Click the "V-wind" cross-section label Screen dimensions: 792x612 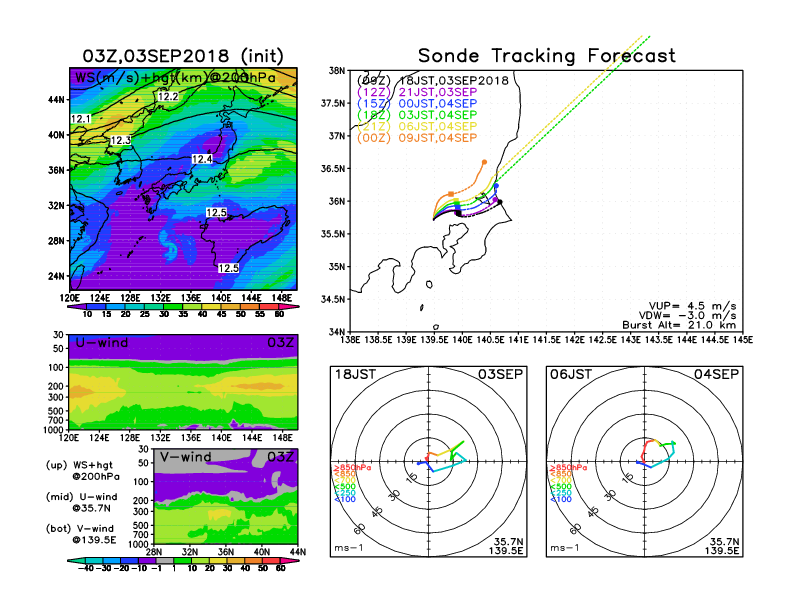(x=185, y=457)
